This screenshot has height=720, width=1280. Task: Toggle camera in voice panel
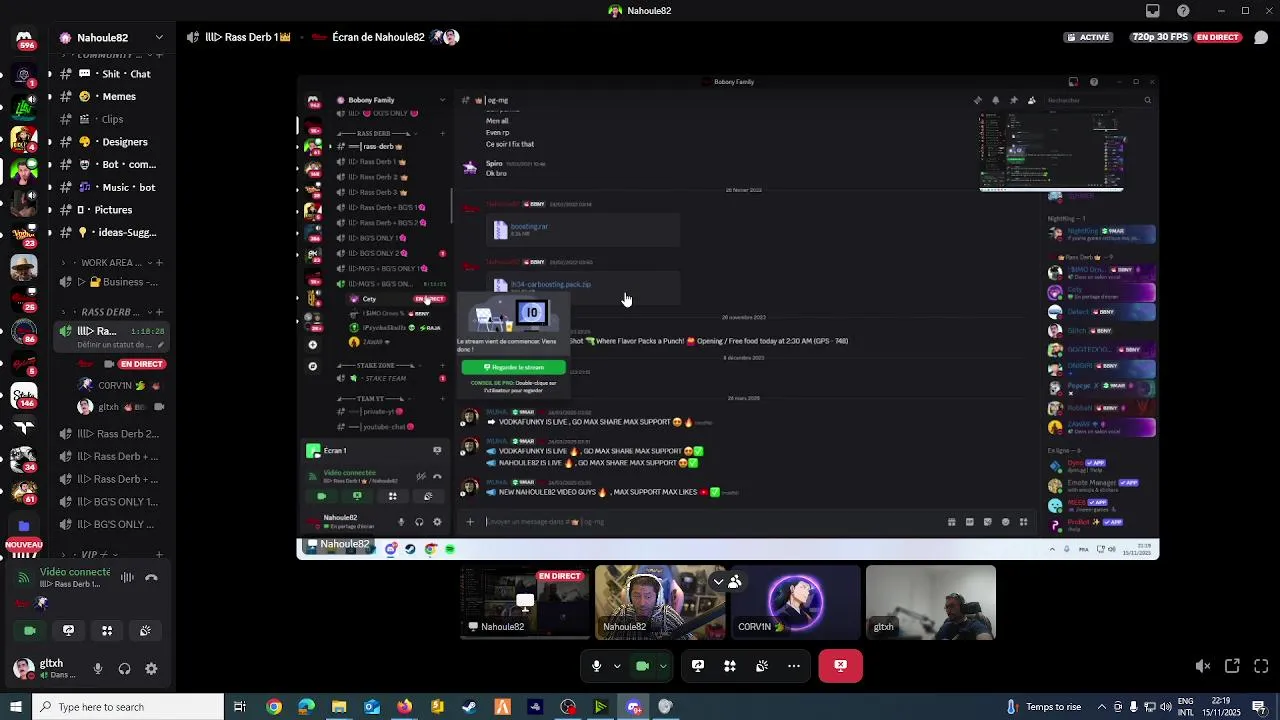[x=30, y=631]
